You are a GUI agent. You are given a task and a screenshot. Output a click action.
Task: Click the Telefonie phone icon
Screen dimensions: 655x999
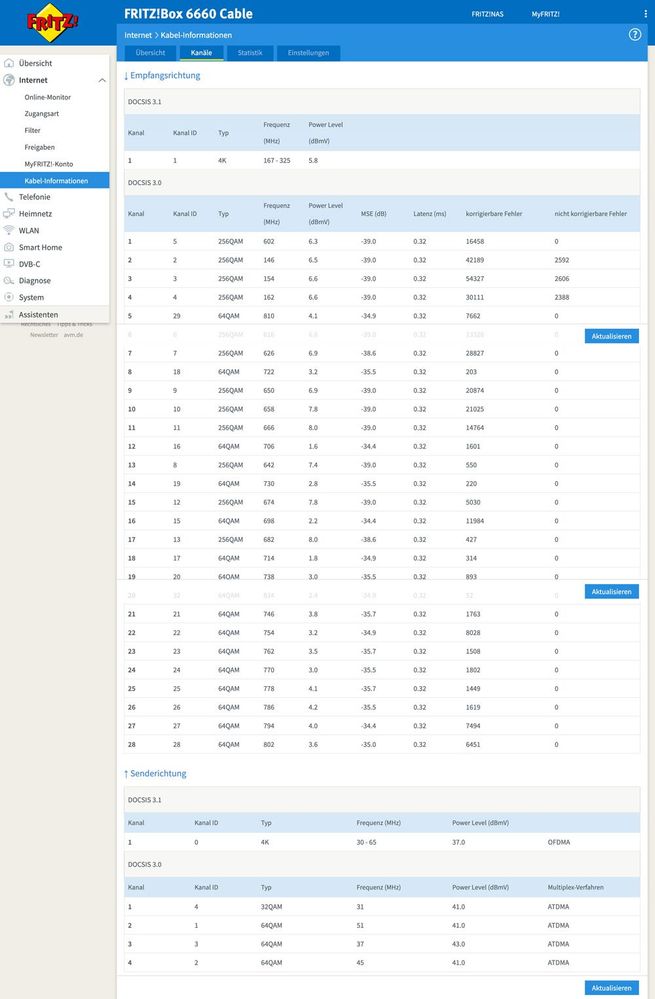pyautogui.click(x=9, y=197)
